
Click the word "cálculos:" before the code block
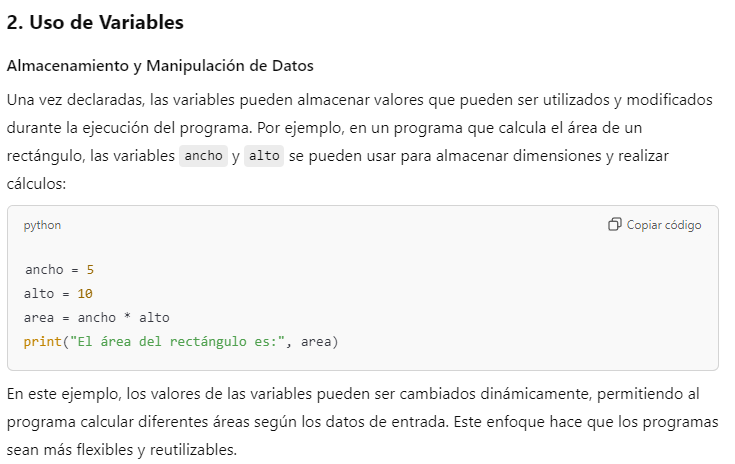(38, 185)
